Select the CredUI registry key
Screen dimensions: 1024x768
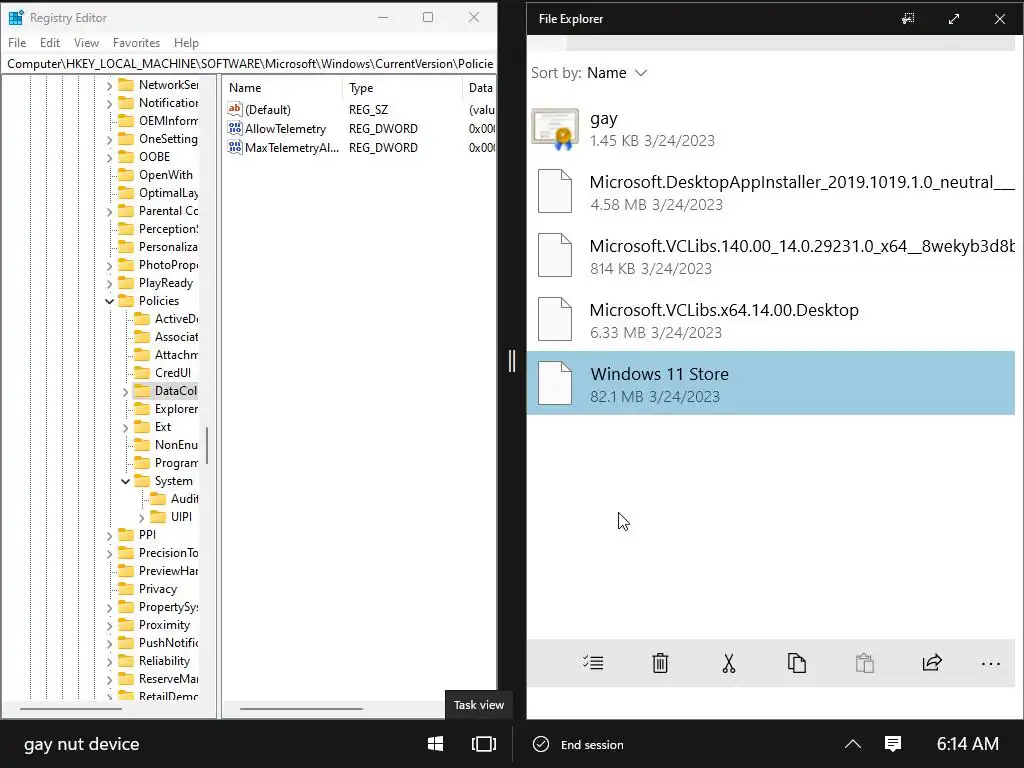[172, 373]
